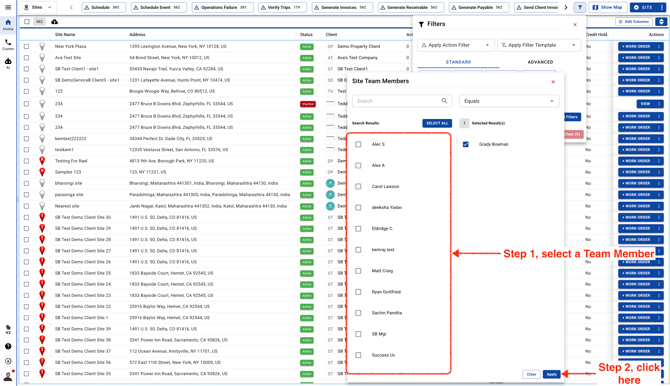Viewport: 670px width, 386px height.
Task: Tick the deeksha Yadav checkbox
Action: [x=358, y=207]
